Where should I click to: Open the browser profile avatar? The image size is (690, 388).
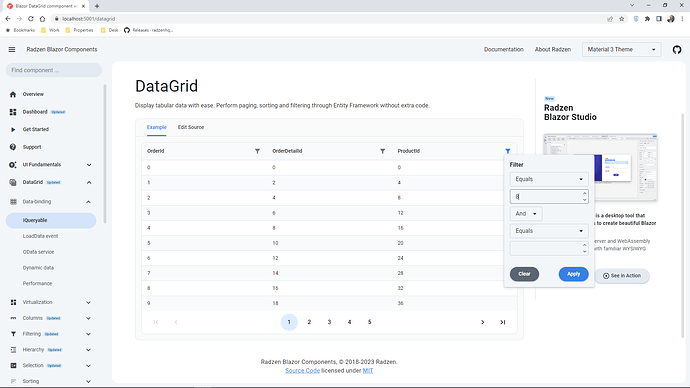click(671, 19)
